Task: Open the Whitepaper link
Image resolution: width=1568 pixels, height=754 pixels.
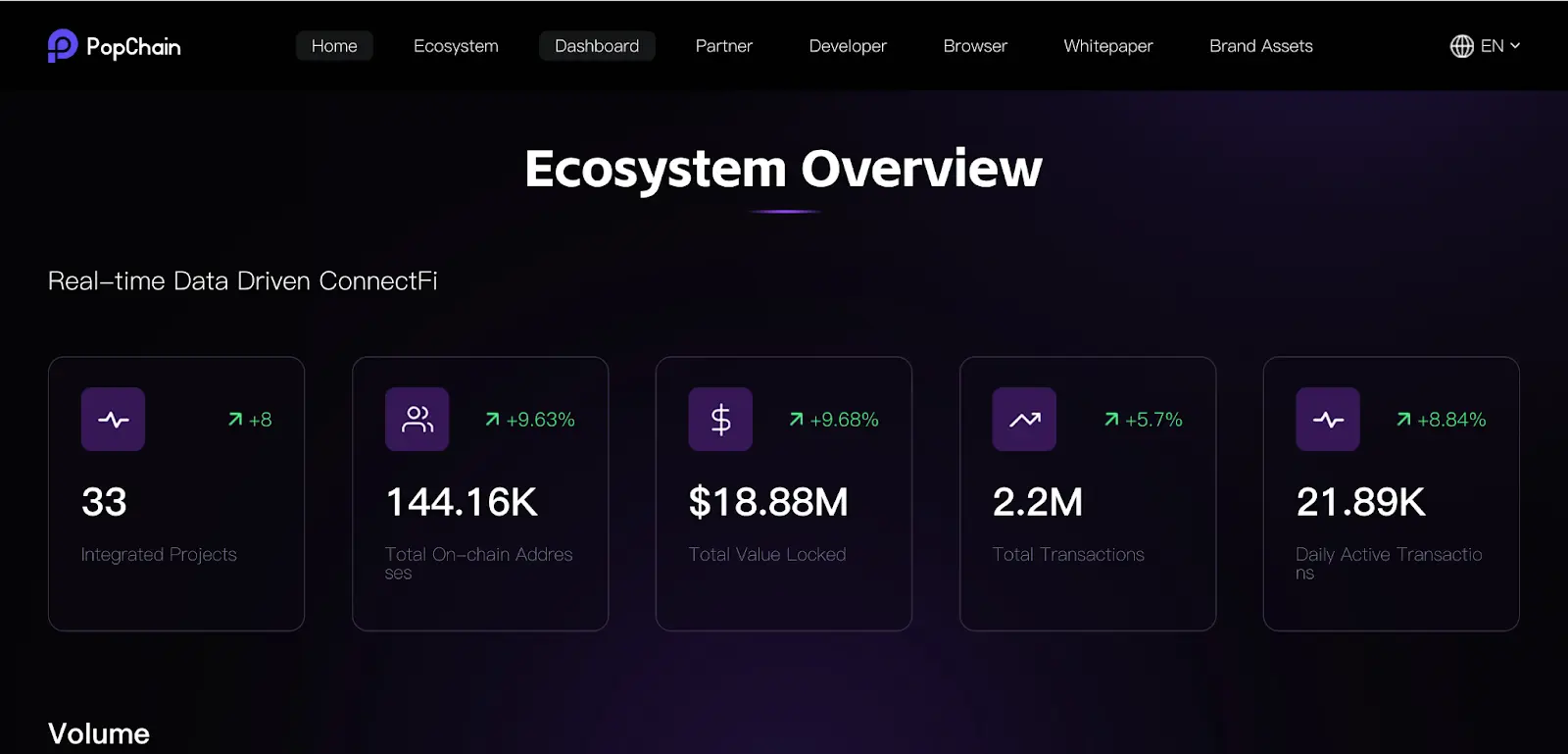Action: pos(1108,46)
